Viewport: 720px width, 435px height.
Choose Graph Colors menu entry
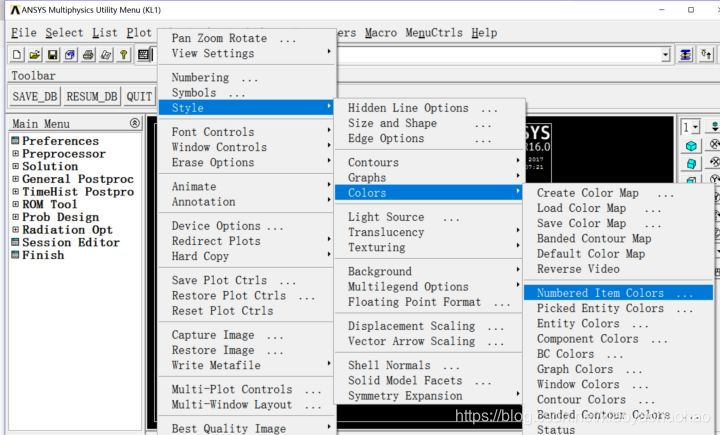pos(618,369)
